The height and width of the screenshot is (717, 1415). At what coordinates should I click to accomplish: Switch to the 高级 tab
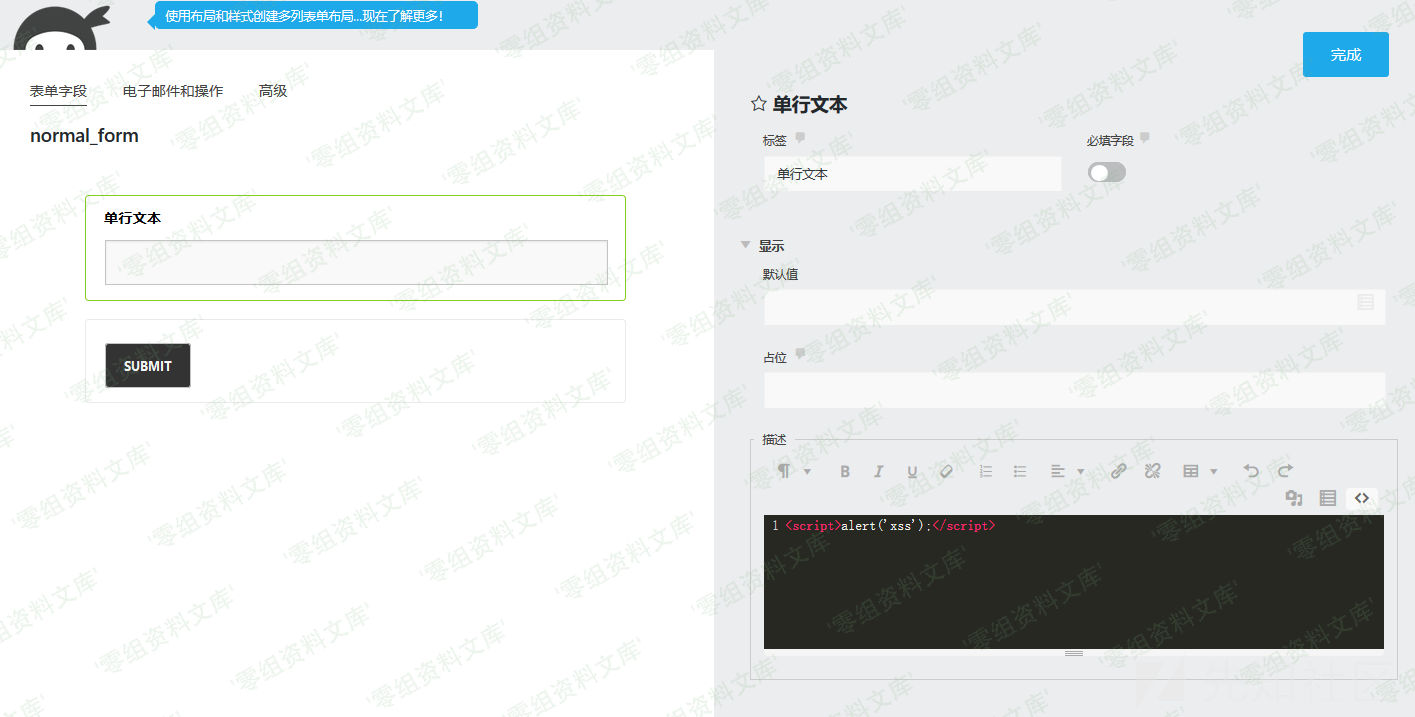coord(273,91)
